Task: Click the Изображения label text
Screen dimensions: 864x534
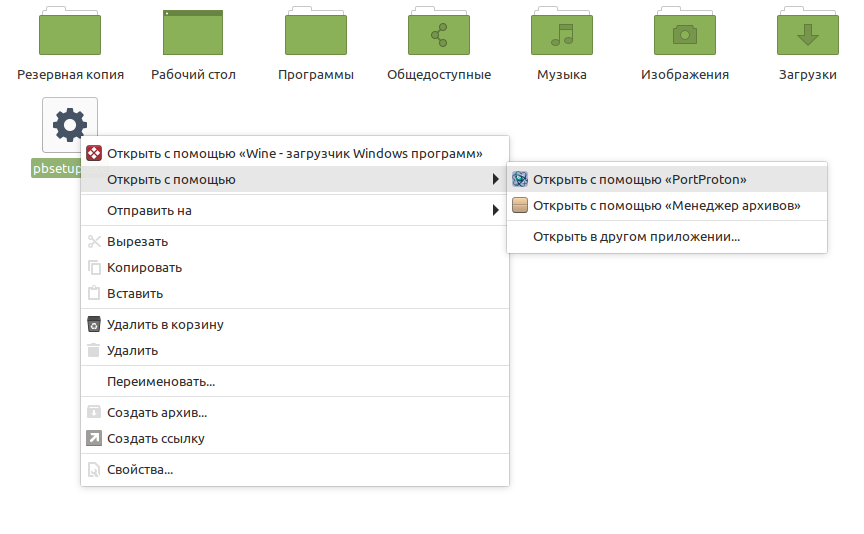Action: pos(685,74)
